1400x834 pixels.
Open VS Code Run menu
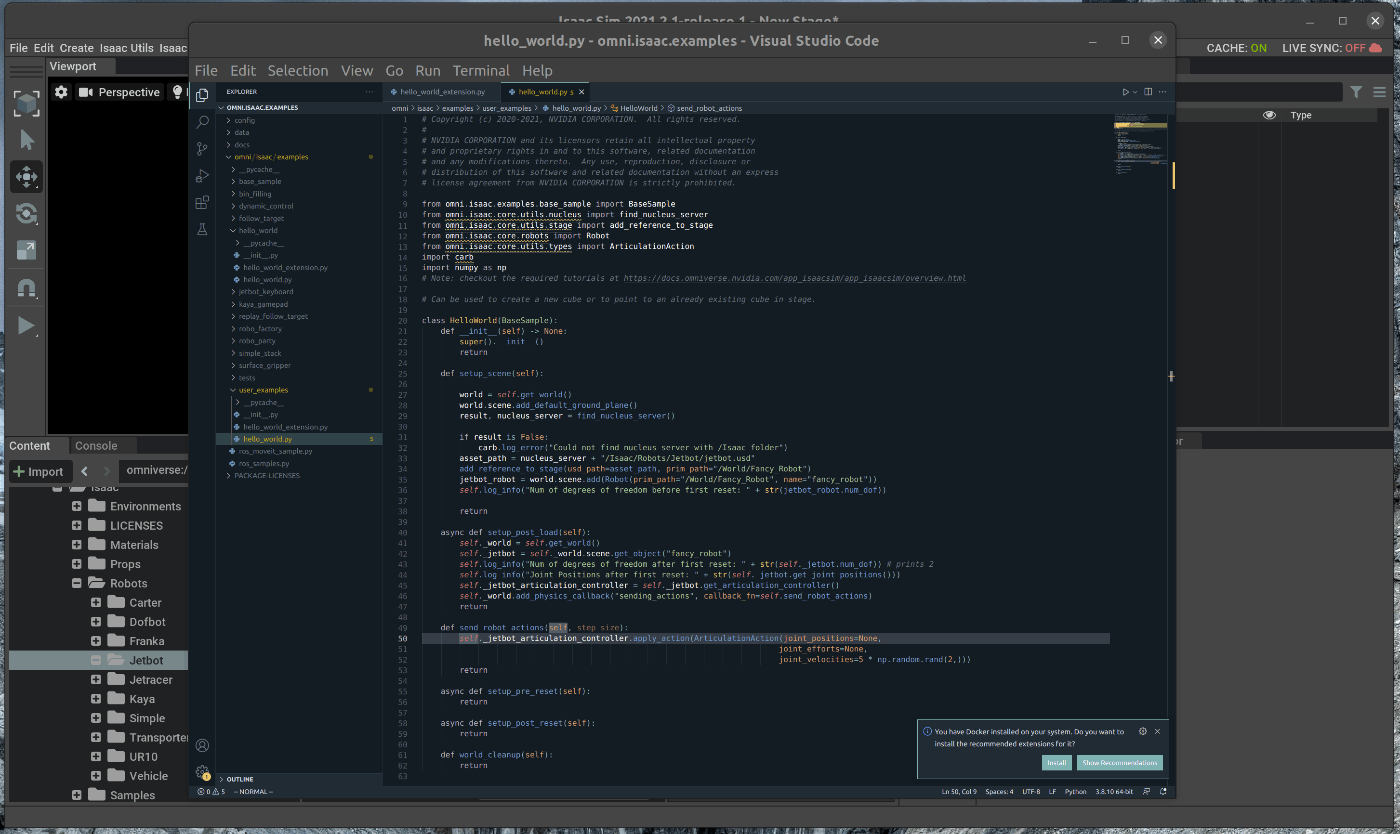[x=428, y=70]
